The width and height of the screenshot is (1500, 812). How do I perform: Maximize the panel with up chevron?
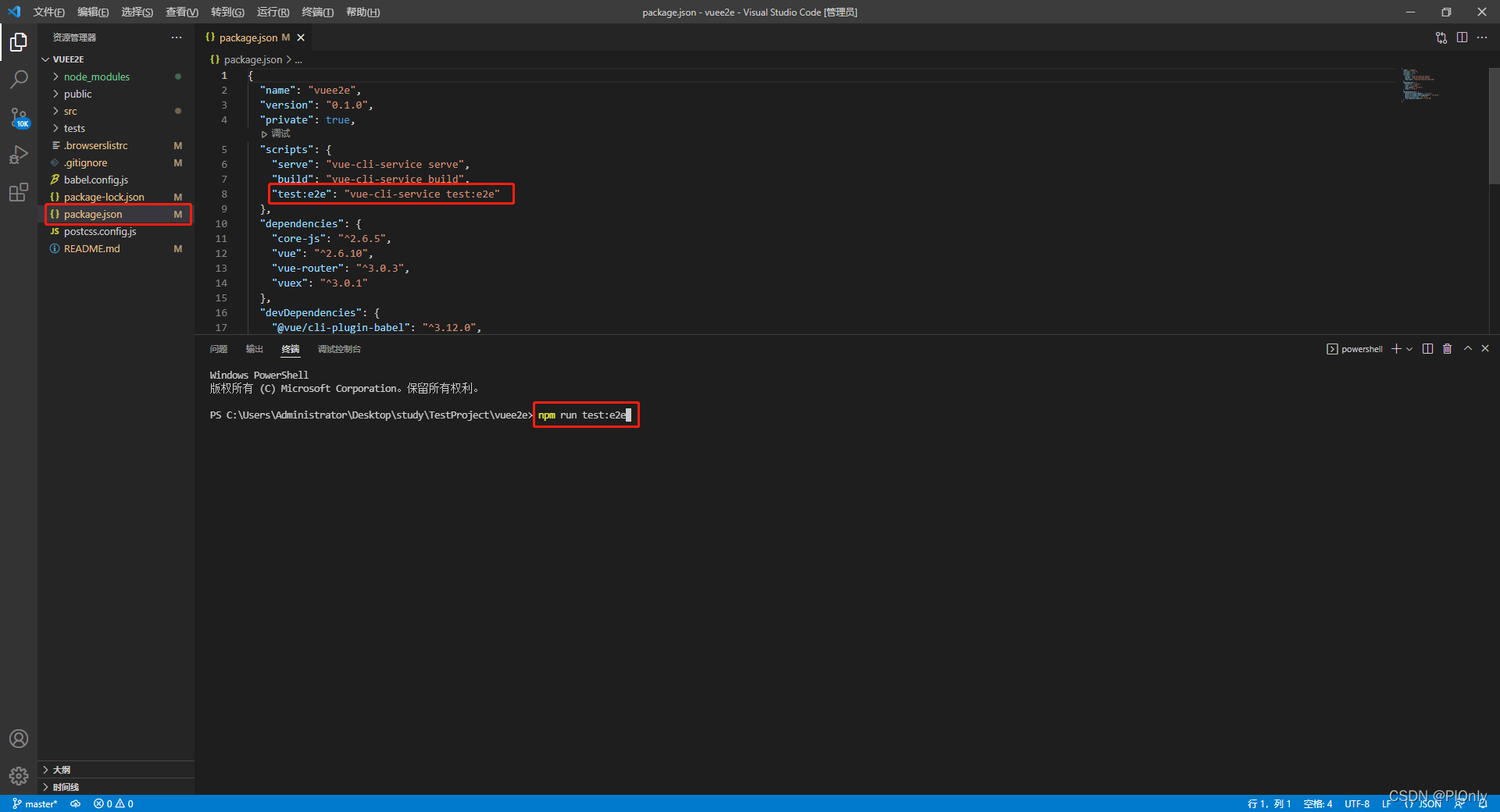coord(1468,349)
